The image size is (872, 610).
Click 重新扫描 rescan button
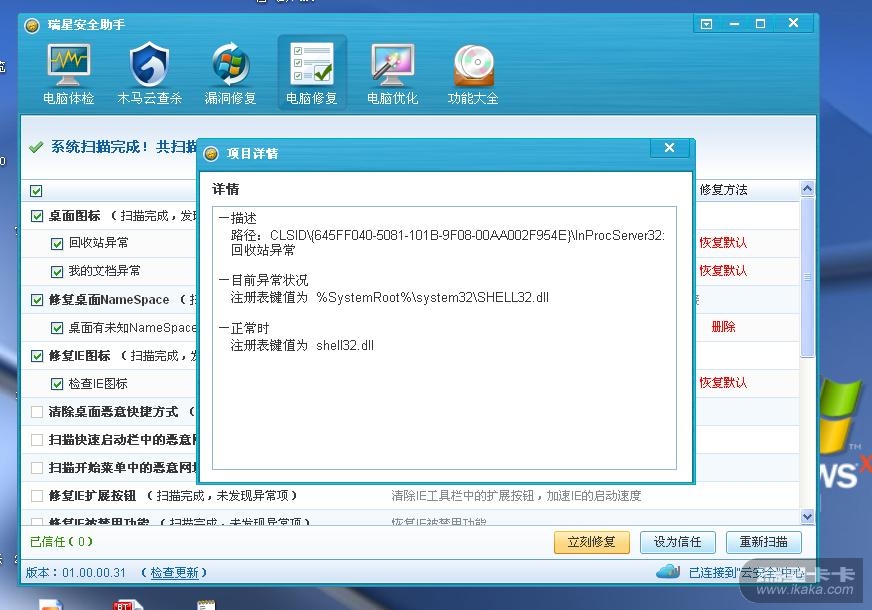click(764, 542)
